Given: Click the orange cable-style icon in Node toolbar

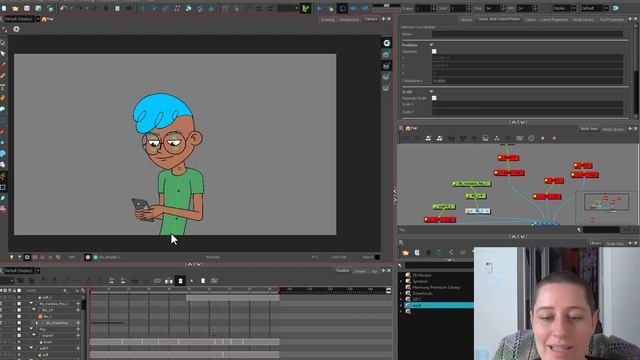Looking at the screenshot, I should click(485, 138).
